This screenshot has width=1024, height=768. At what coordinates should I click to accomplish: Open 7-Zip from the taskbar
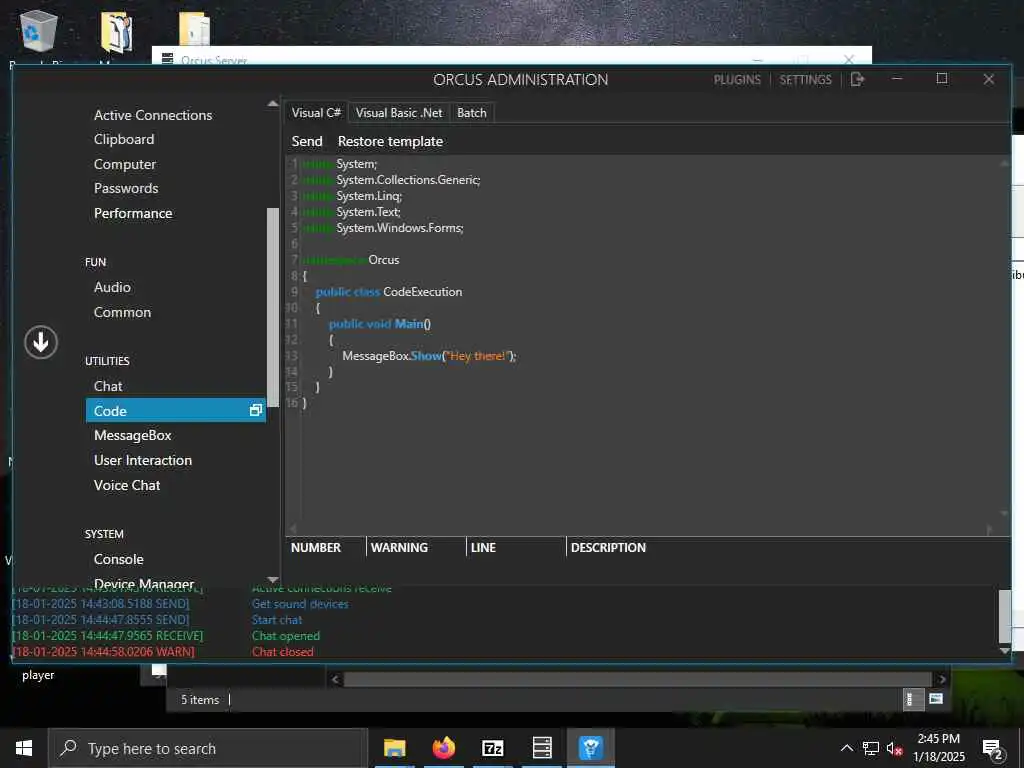point(492,748)
